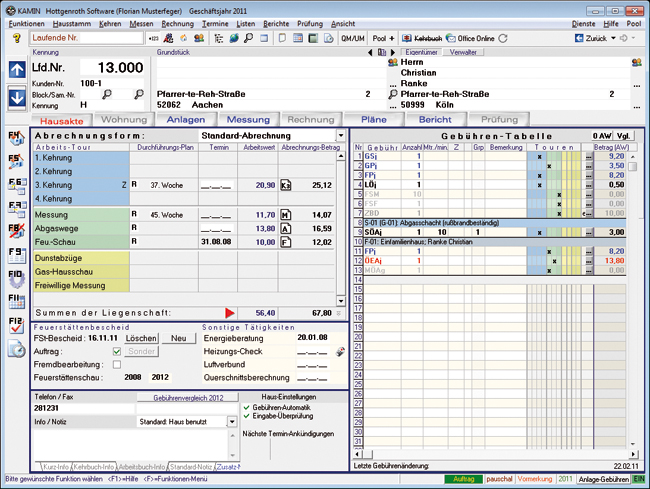This screenshot has height=489, width=650.
Task: Click the QM/UM toolbar button
Action: [x=352, y=38]
